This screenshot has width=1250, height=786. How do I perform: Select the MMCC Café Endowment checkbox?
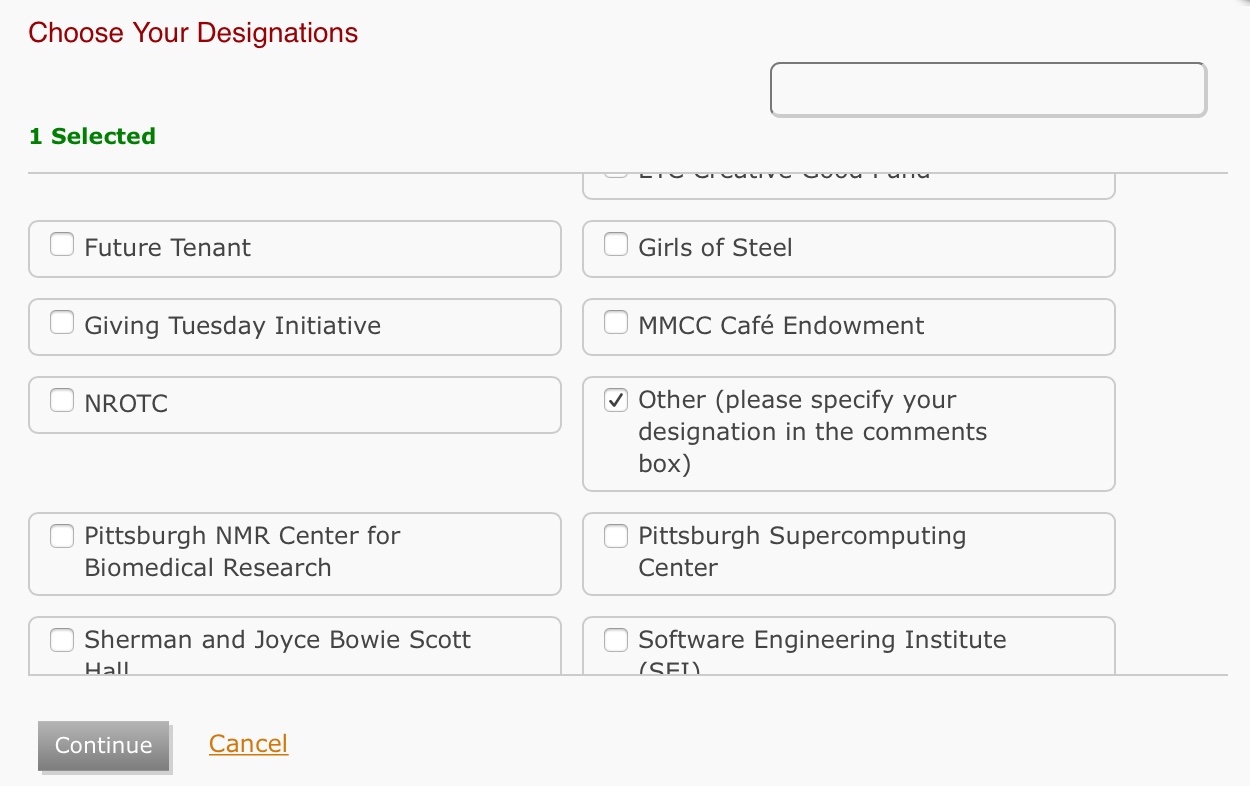pyautogui.click(x=616, y=323)
